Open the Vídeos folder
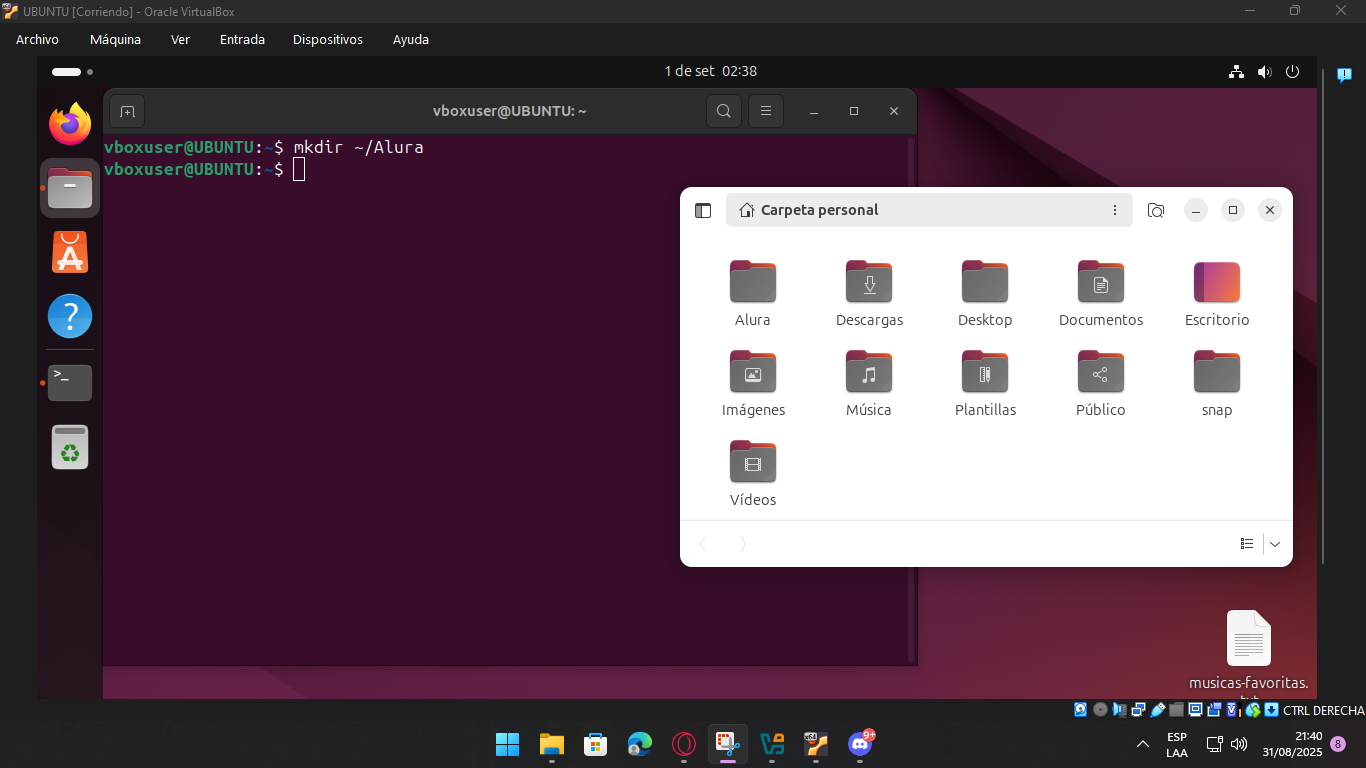 [753, 474]
